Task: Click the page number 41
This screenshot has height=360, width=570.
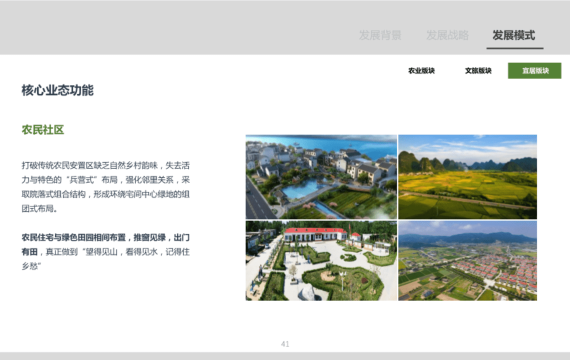Action: [x=285, y=344]
